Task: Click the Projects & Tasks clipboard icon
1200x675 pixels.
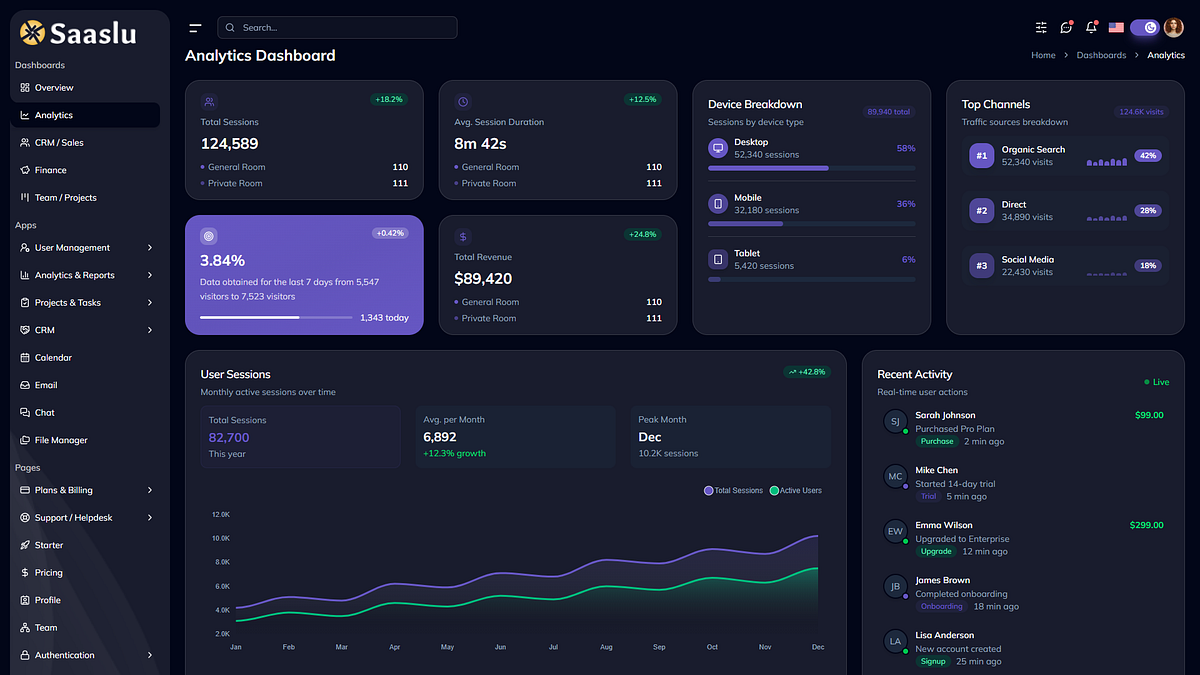Action: coord(25,303)
